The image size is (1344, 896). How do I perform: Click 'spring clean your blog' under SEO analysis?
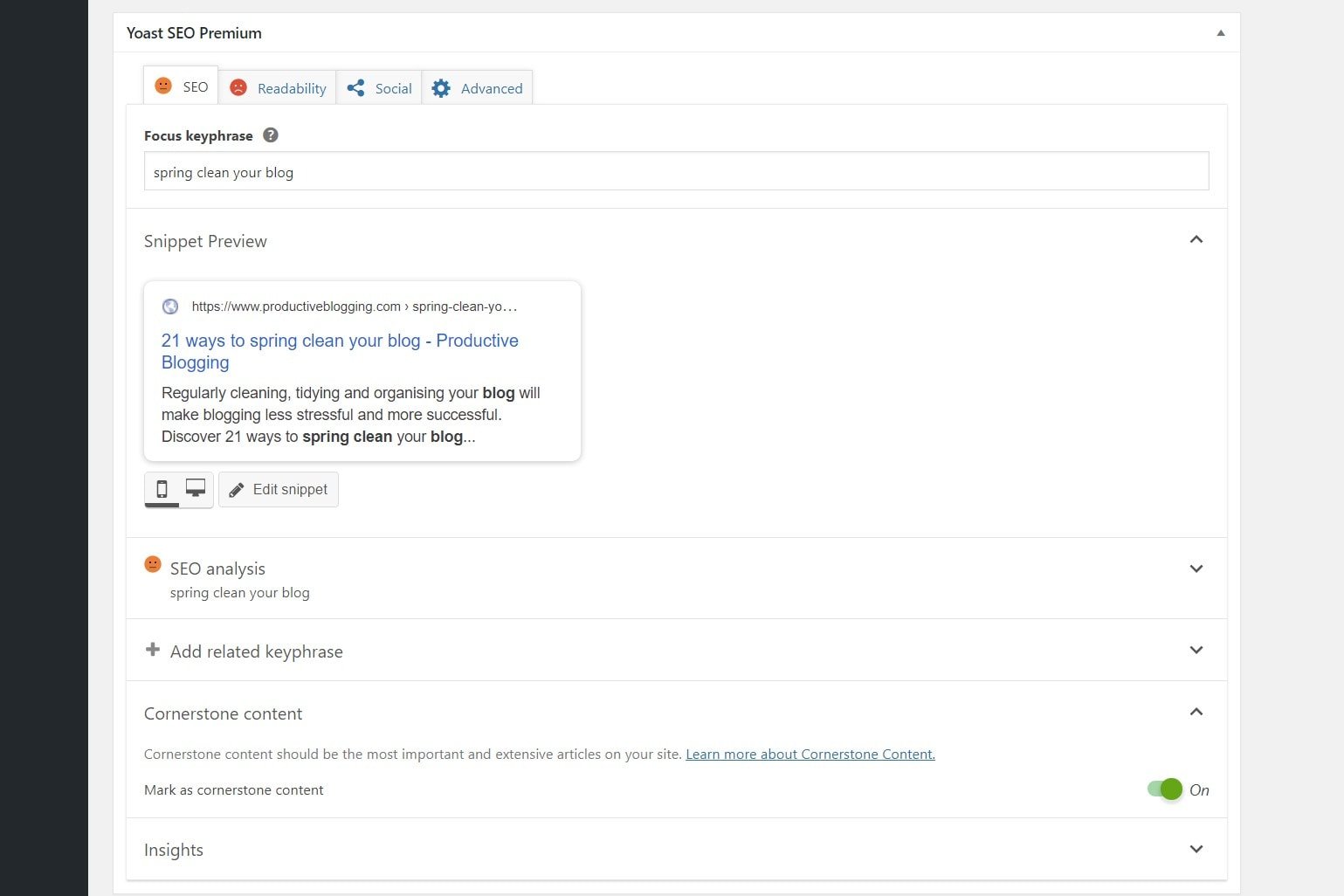pyautogui.click(x=240, y=593)
